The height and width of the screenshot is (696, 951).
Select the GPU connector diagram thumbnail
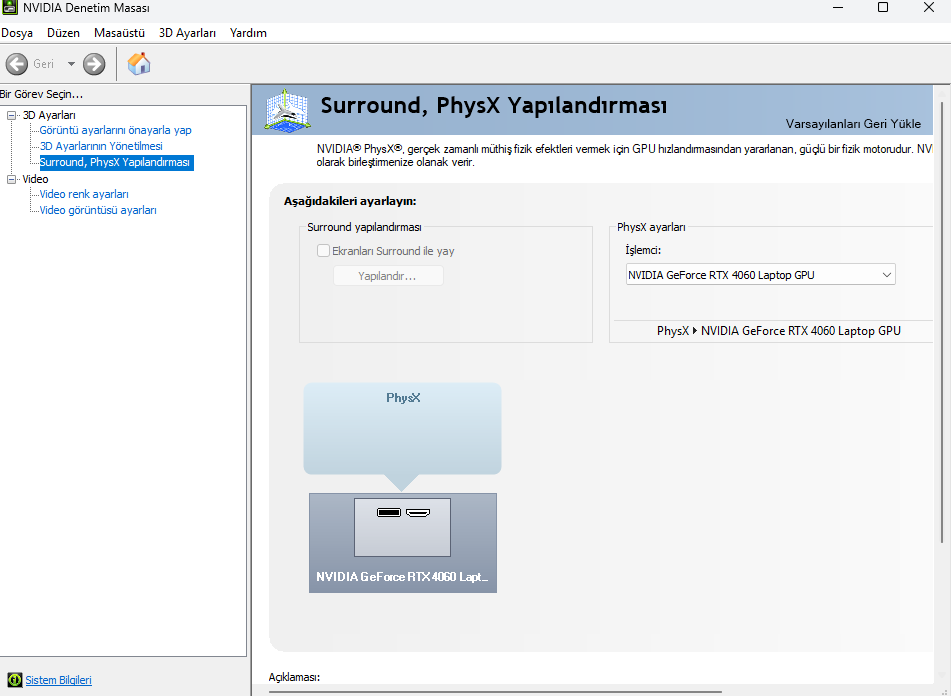coord(403,527)
